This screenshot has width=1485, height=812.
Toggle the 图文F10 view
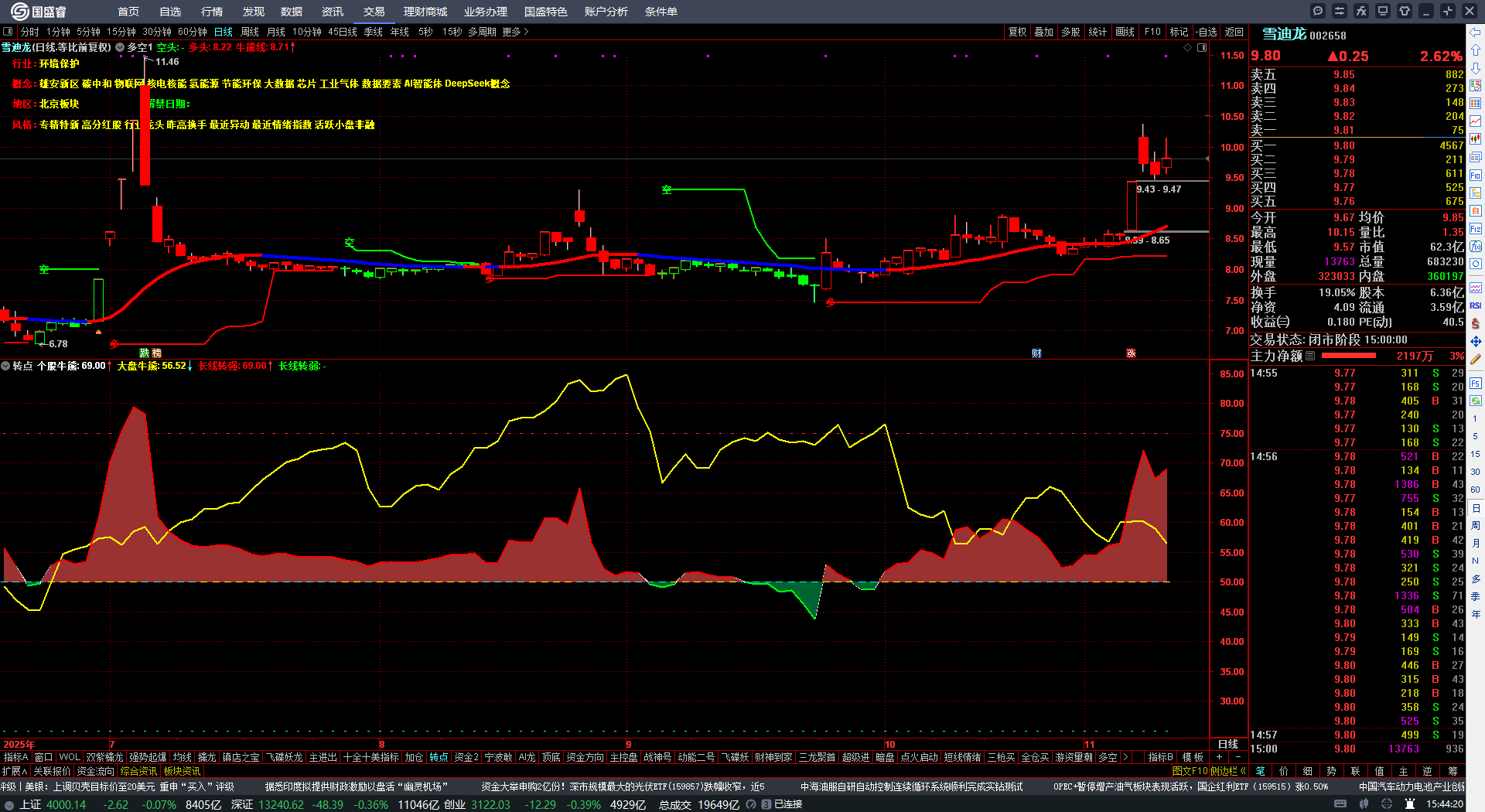point(1190,771)
